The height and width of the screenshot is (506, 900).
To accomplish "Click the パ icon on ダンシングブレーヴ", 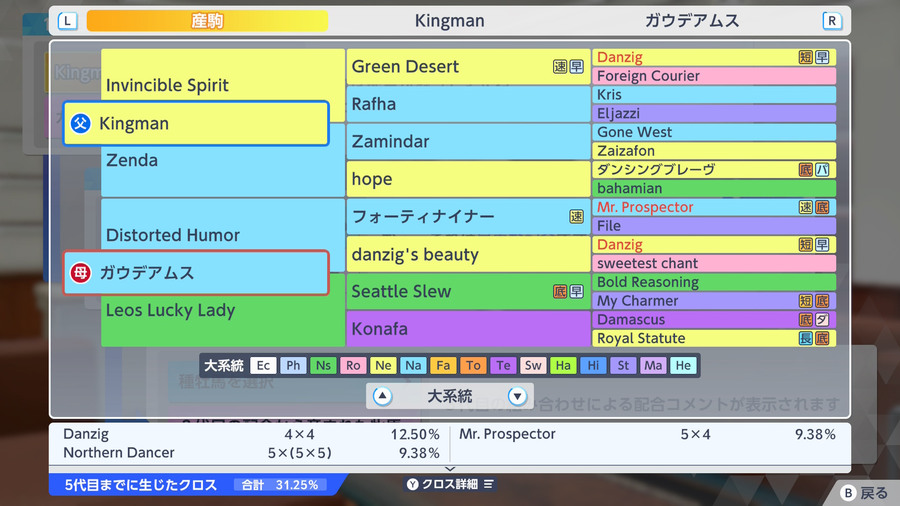I will (822, 169).
